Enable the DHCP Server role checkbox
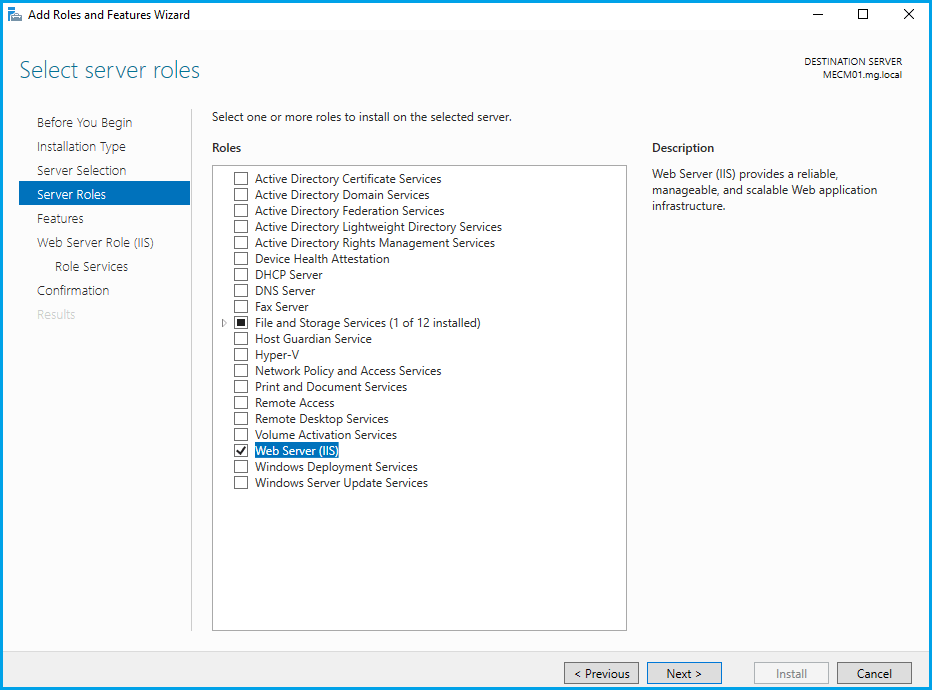Viewport: 932px width, 690px height. pos(241,275)
